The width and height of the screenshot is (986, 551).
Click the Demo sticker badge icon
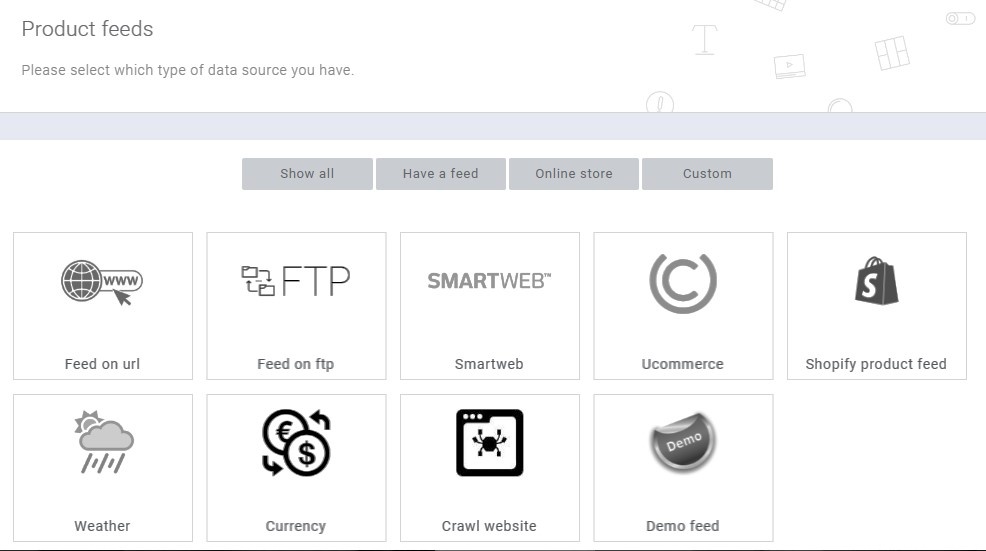point(683,442)
